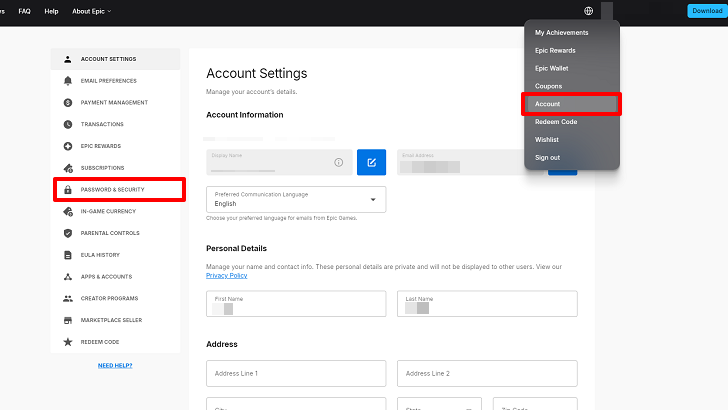
Task: Click the Account Settings person icon
Action: click(x=68, y=59)
